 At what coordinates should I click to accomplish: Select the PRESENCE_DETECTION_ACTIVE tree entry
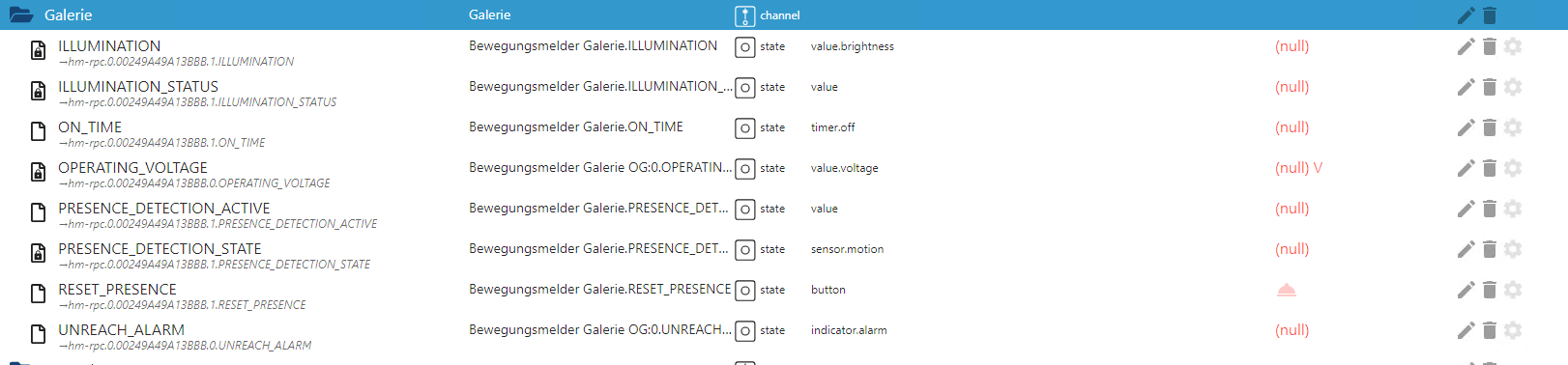point(164,209)
